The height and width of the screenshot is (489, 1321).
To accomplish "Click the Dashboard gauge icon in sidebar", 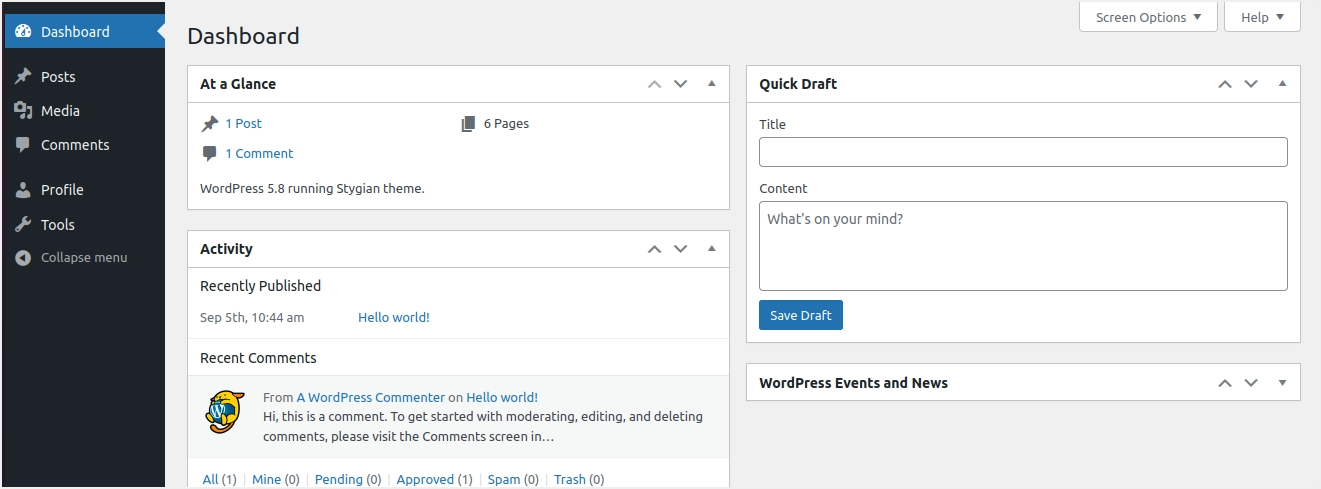I will (x=23, y=32).
